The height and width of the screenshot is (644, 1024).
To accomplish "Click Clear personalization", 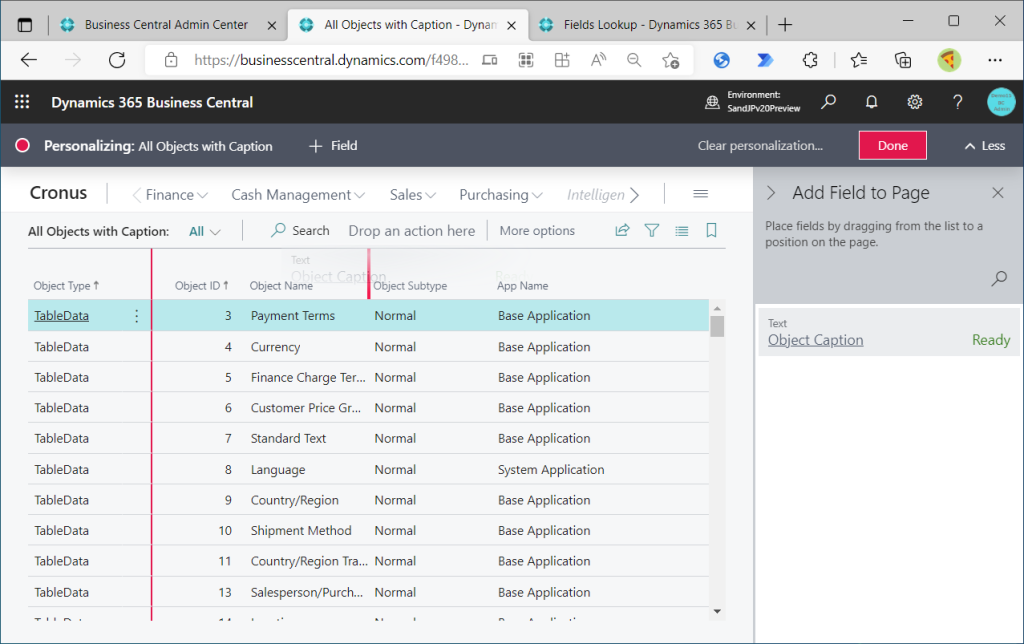I will [760, 145].
